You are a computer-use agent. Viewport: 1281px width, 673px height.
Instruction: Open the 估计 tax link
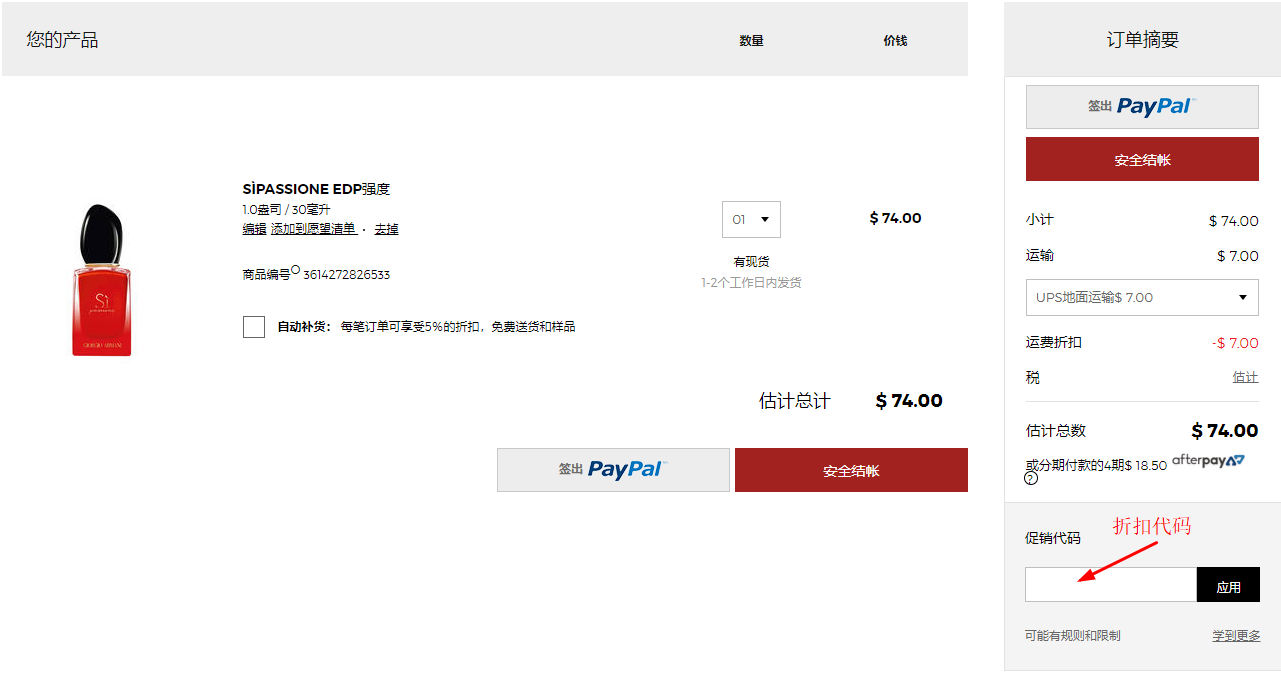1245,378
